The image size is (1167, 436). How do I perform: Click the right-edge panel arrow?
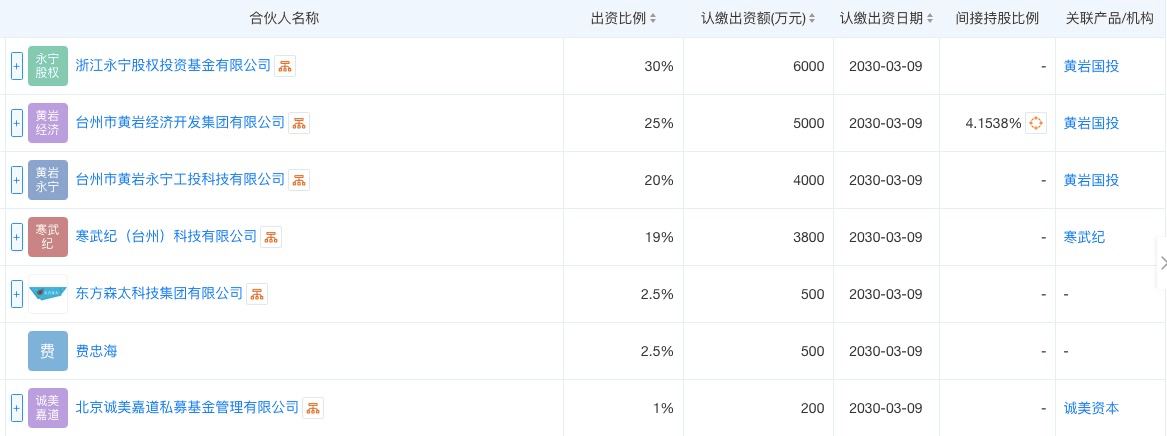(1163, 262)
